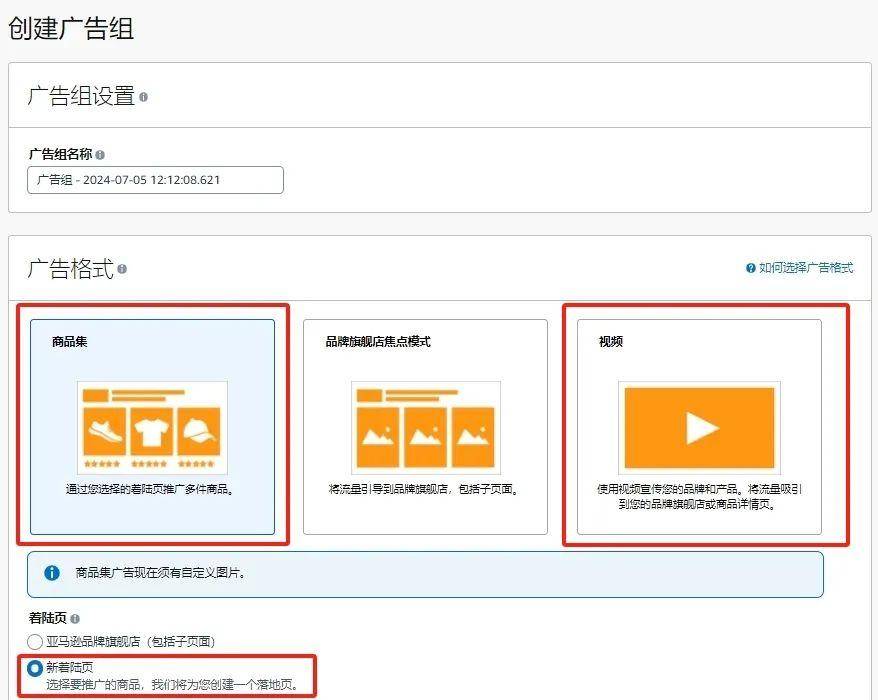878x700 pixels.
Task: Click the info icon next to 着陆页
Action: coord(75,619)
